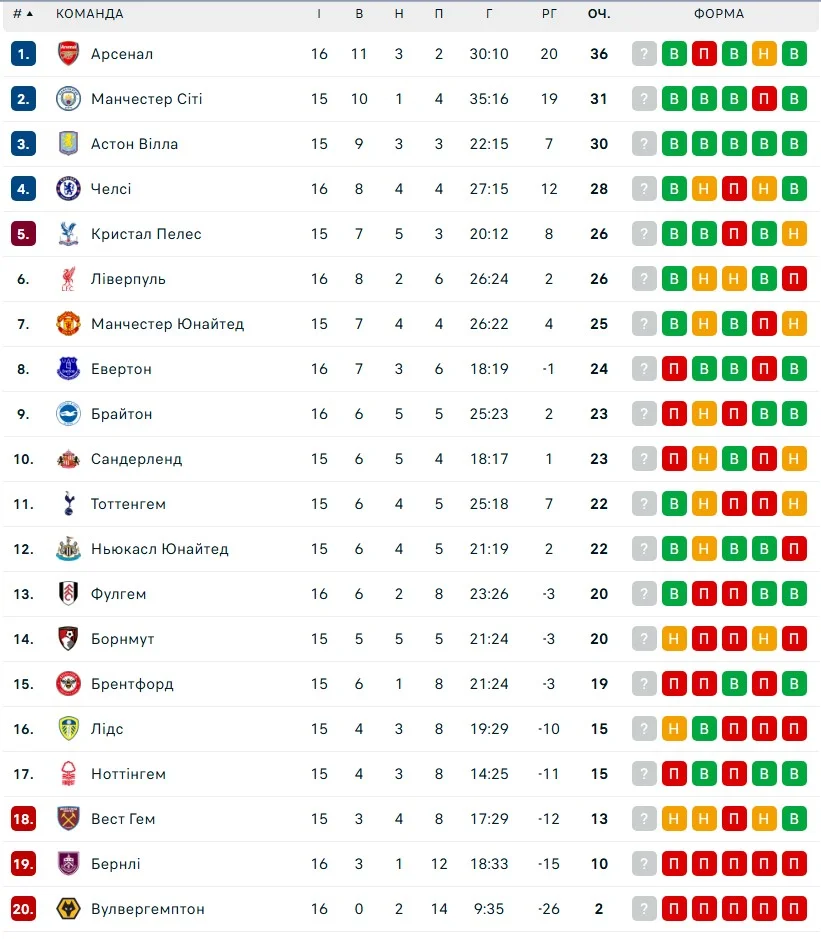Click the Tottenham crest icon
This screenshot has width=821, height=939.
click(x=68, y=504)
